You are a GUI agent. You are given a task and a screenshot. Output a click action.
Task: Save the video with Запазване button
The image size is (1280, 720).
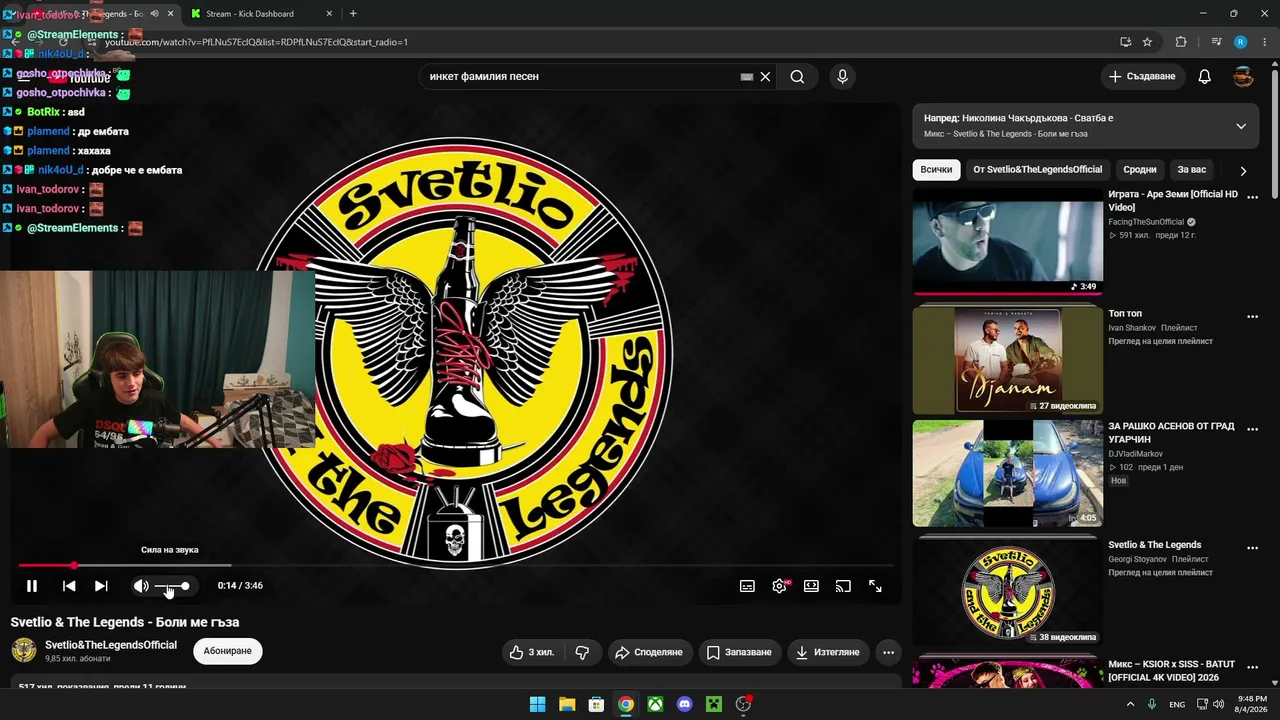[x=739, y=652]
